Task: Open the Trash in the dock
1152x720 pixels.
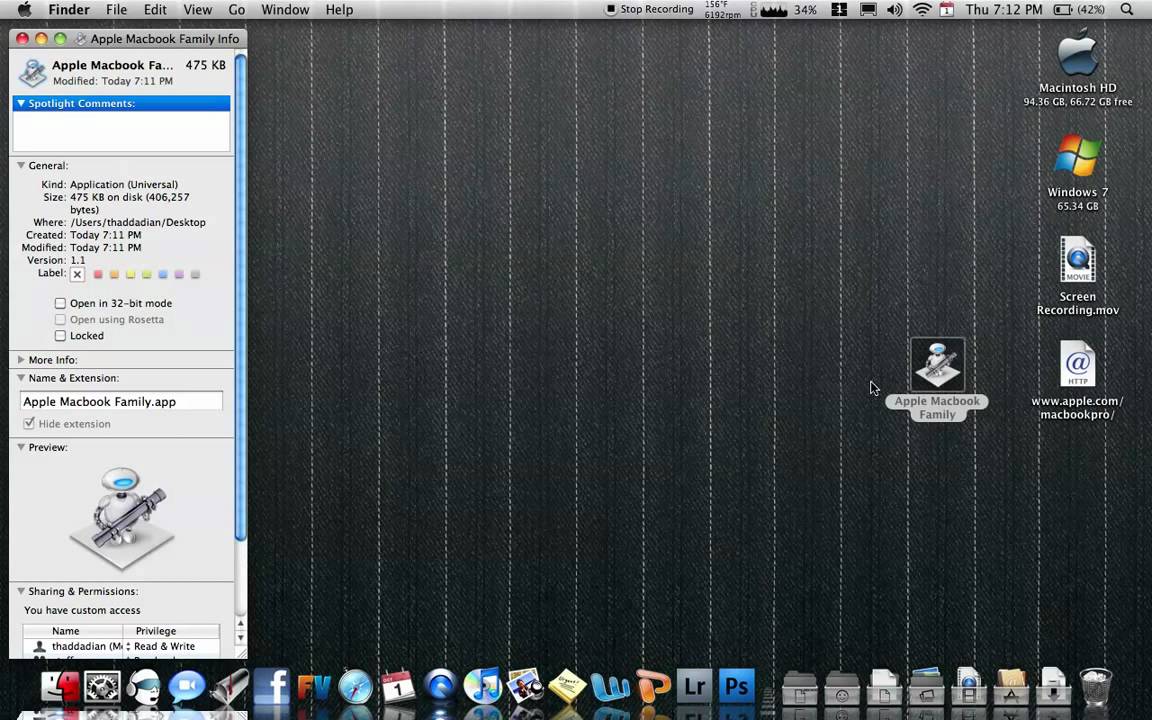Action: click(1095, 686)
